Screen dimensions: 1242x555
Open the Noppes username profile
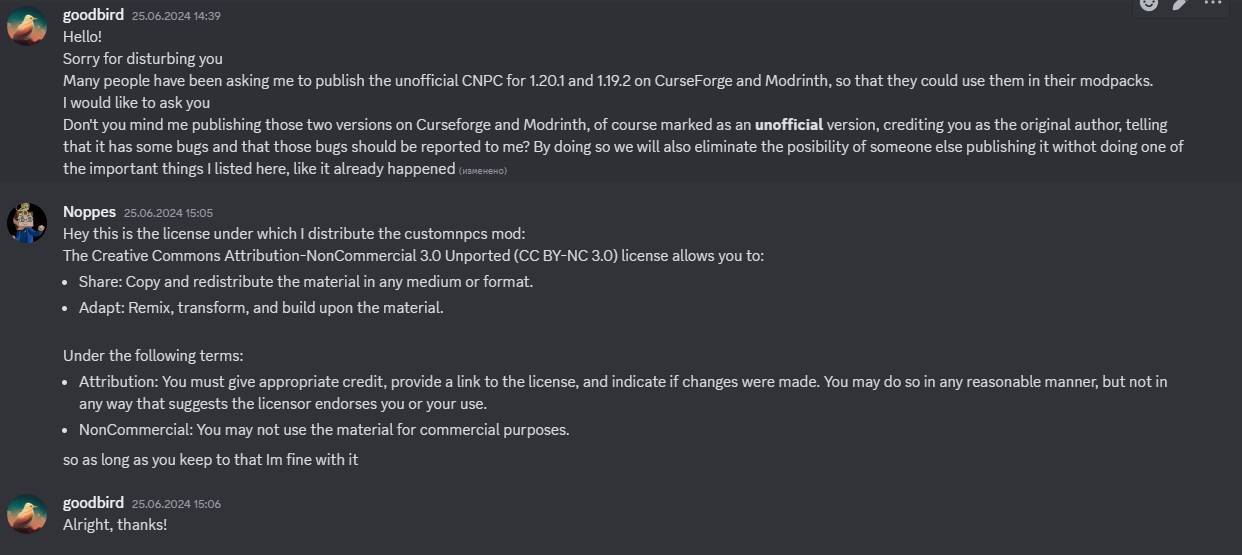point(89,211)
